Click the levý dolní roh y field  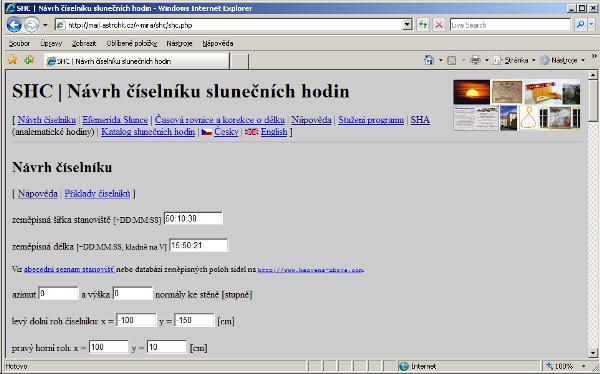pos(194,320)
